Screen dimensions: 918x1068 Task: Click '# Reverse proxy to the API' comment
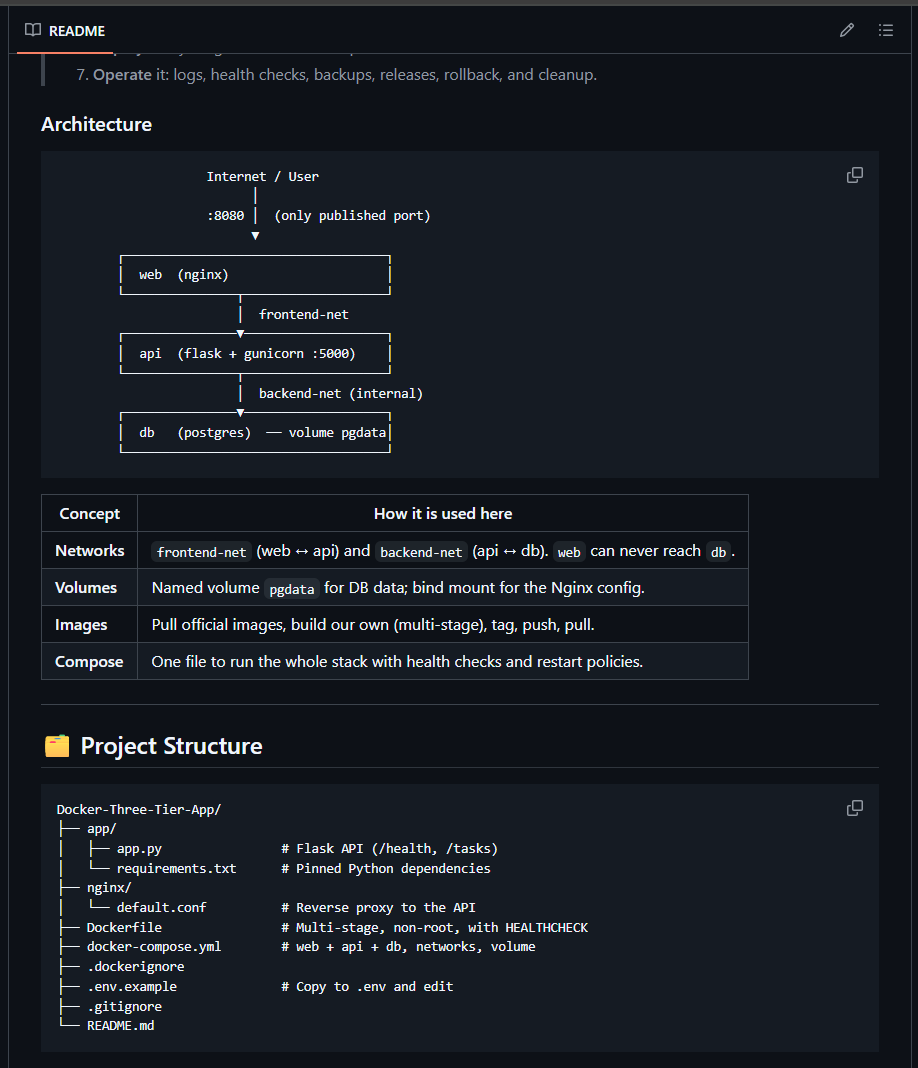click(378, 907)
